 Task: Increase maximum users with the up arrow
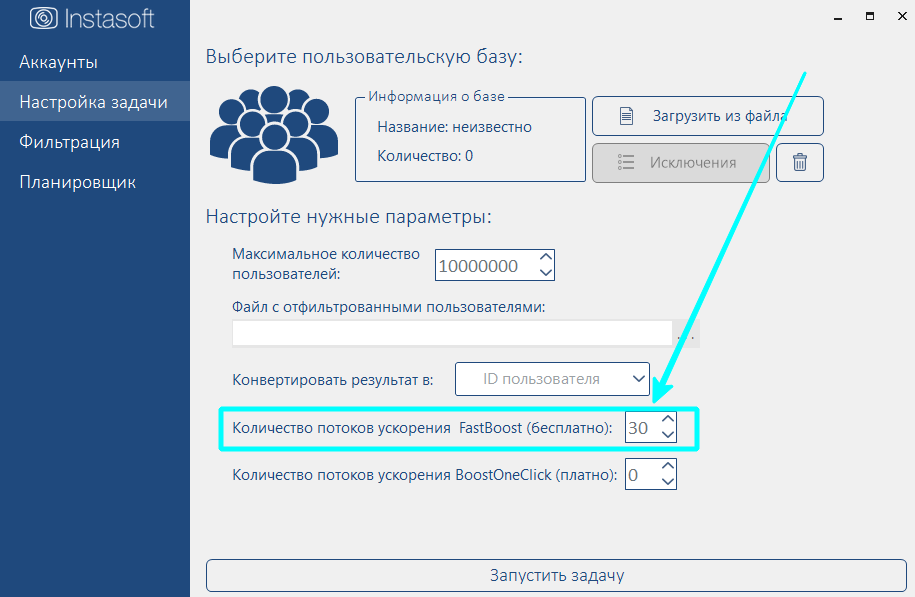pyautogui.click(x=546, y=257)
